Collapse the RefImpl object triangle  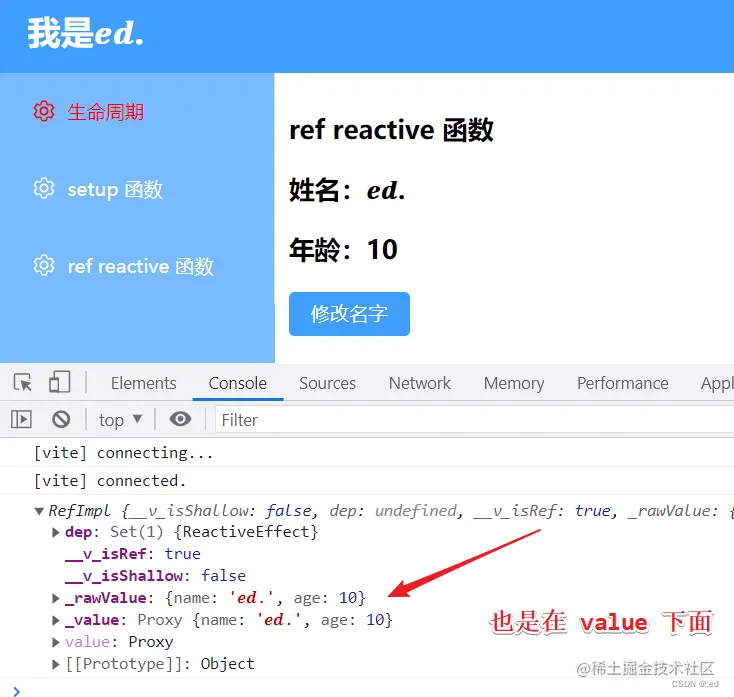pos(39,511)
